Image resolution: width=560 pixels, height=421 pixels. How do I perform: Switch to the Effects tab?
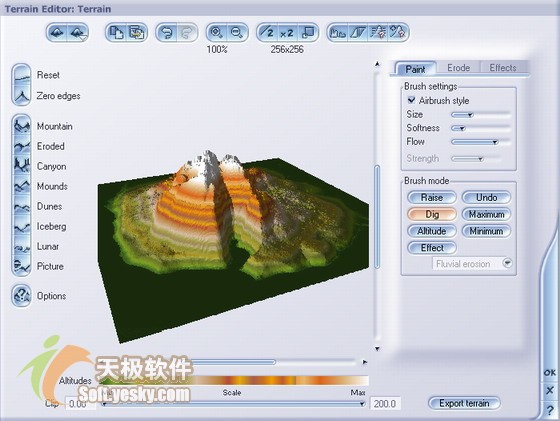503,67
